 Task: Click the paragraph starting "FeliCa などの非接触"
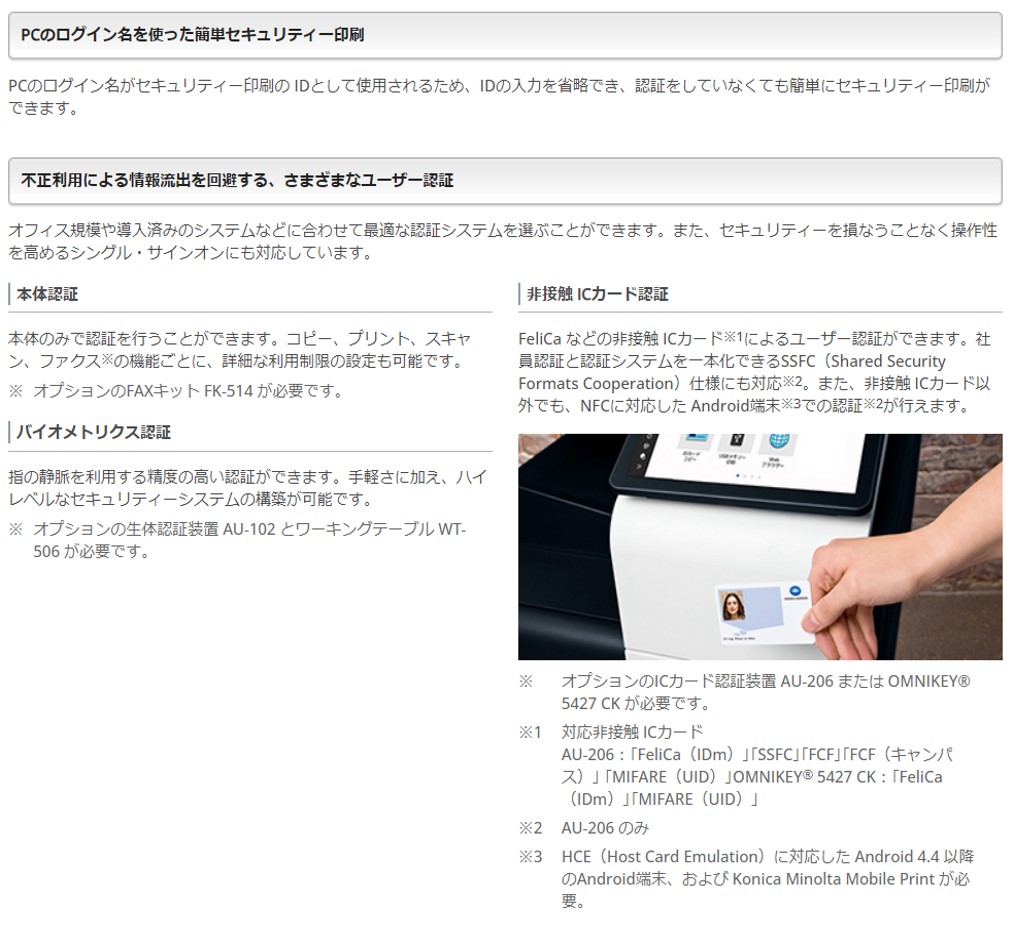(x=755, y=372)
